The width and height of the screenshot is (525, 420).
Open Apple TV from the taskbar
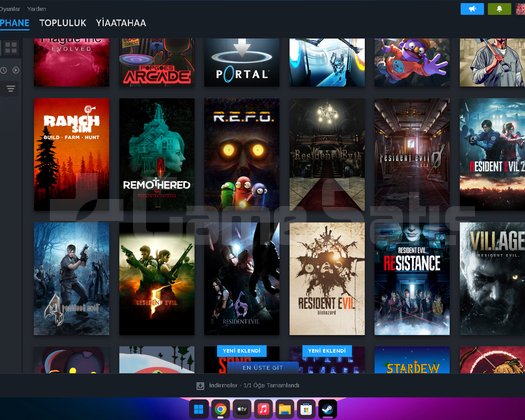coord(242,409)
